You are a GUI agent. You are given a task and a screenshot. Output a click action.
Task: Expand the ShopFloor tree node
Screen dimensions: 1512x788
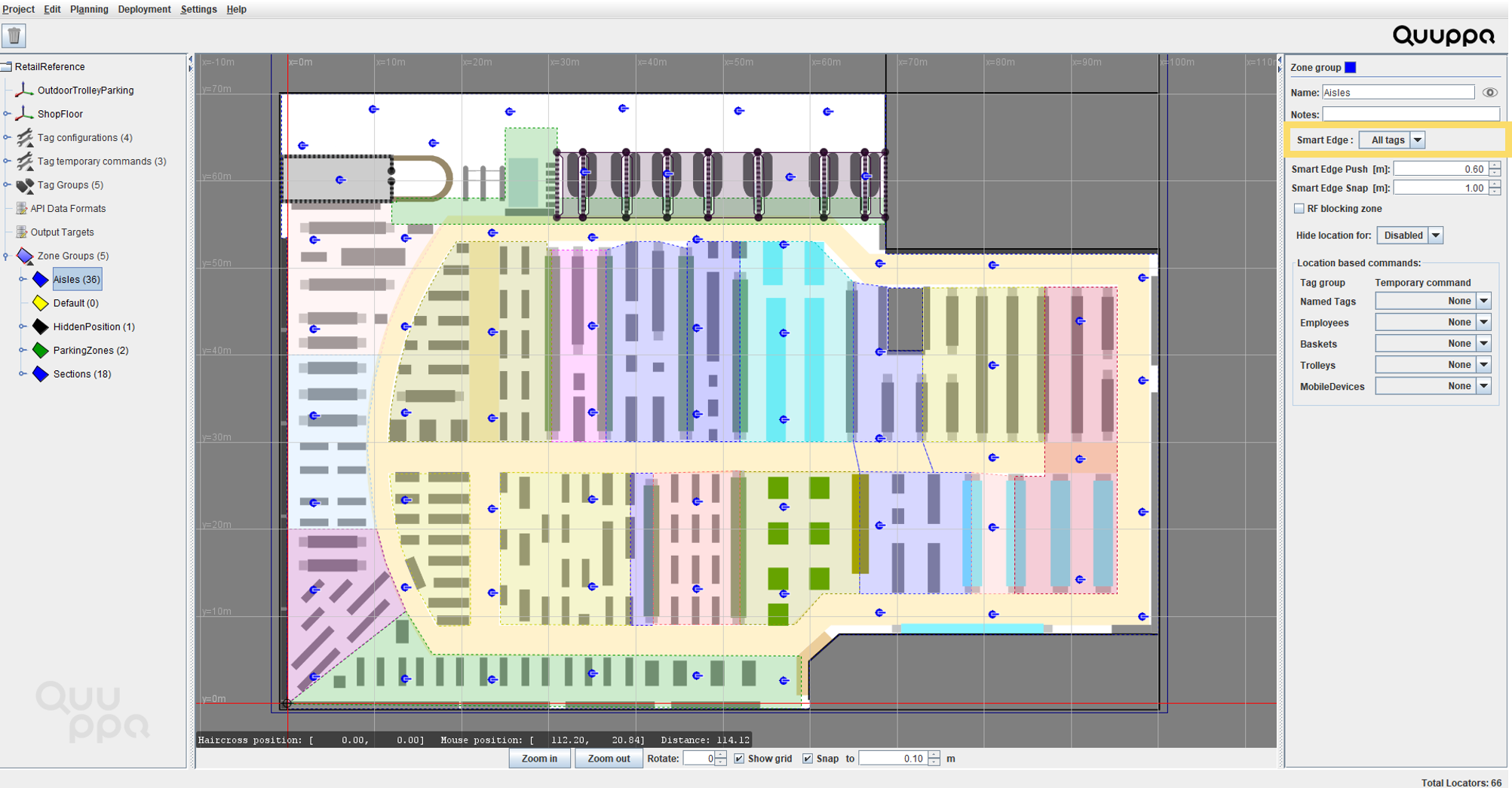pyautogui.click(x=7, y=114)
